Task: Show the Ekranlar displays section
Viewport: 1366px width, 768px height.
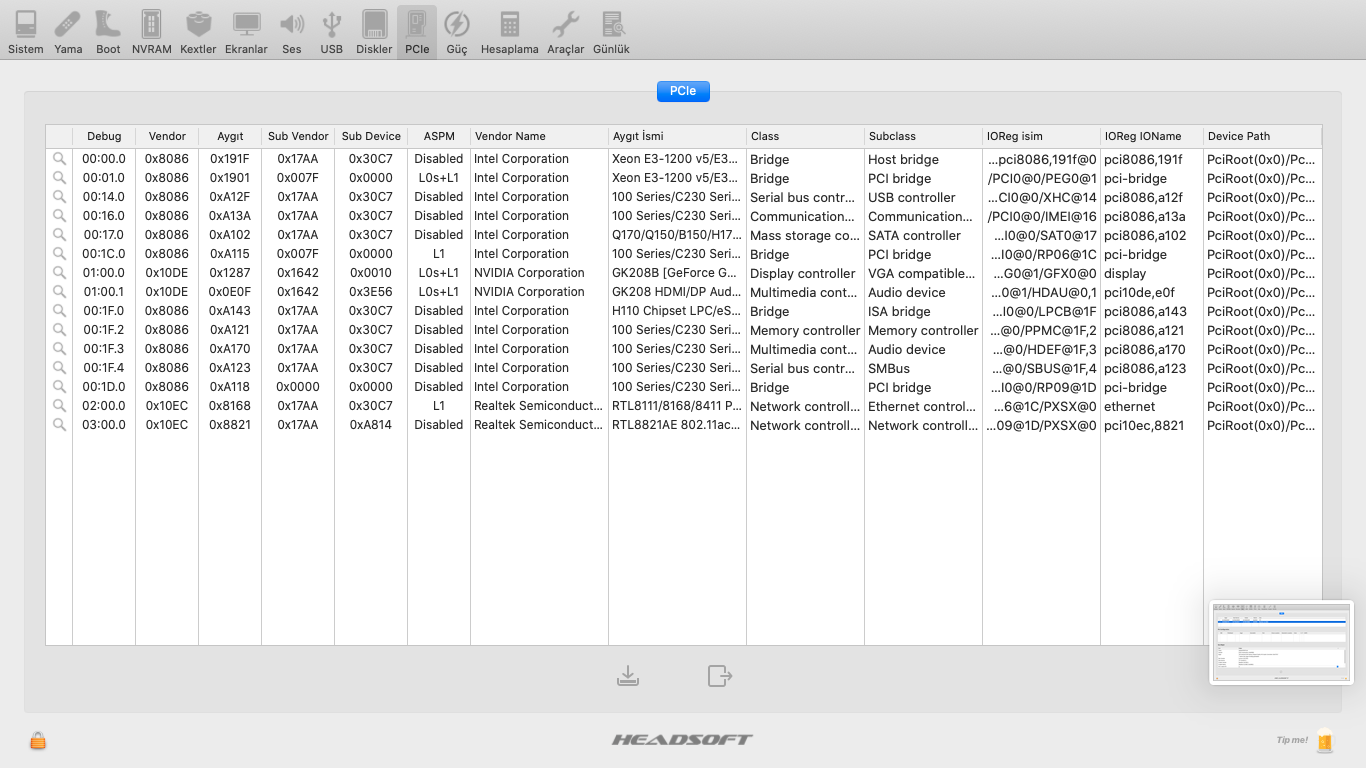Action: tap(246, 31)
